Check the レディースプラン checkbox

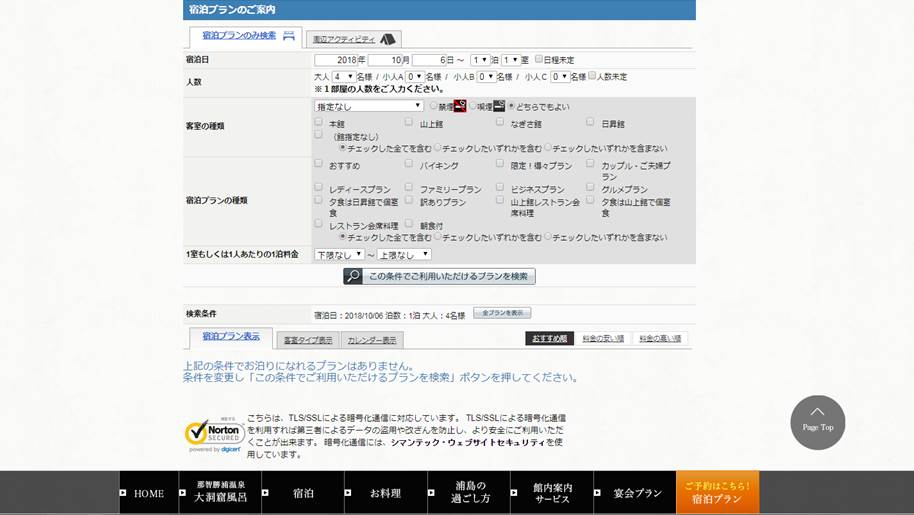coord(318,187)
